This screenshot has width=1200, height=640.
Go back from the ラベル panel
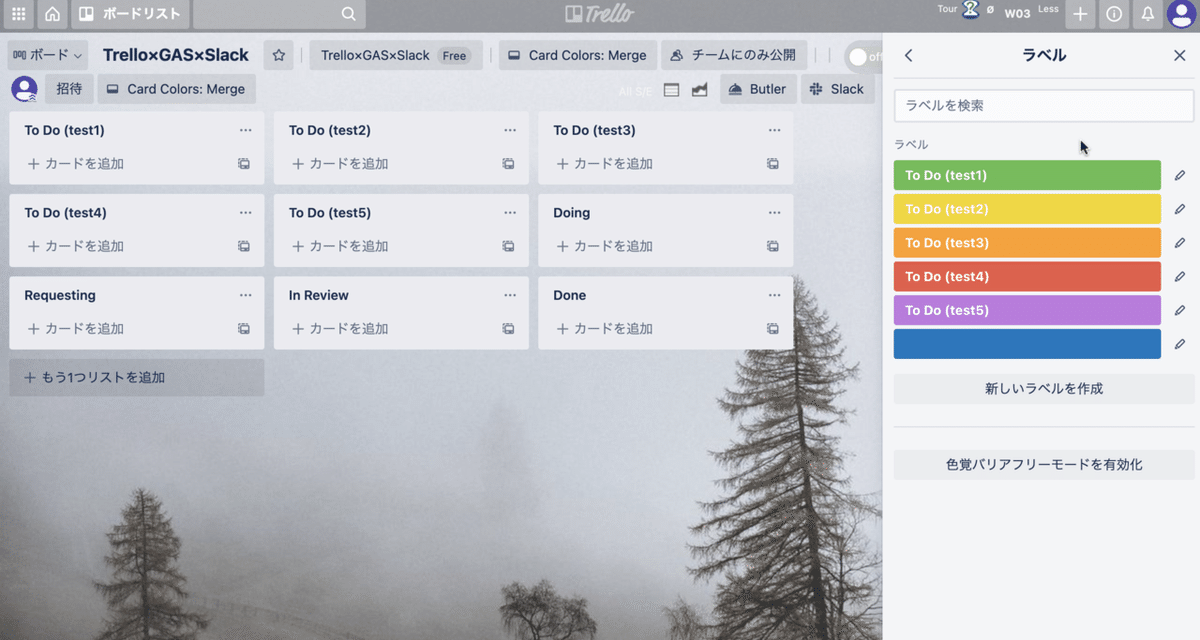click(908, 56)
